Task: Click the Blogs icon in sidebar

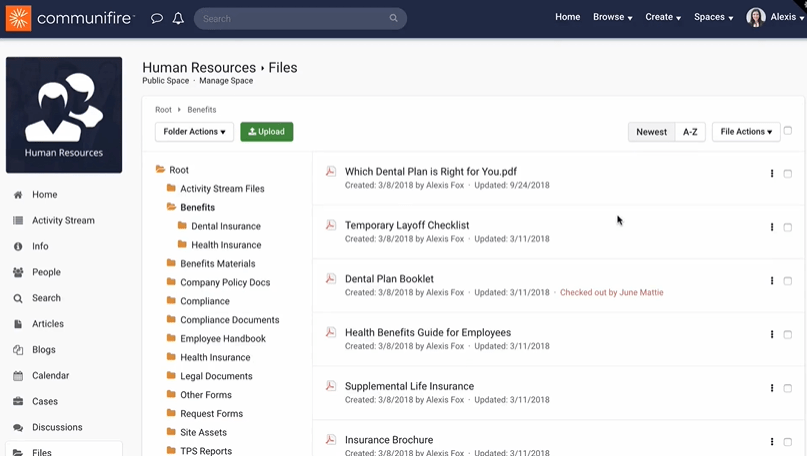Action: click(18, 350)
